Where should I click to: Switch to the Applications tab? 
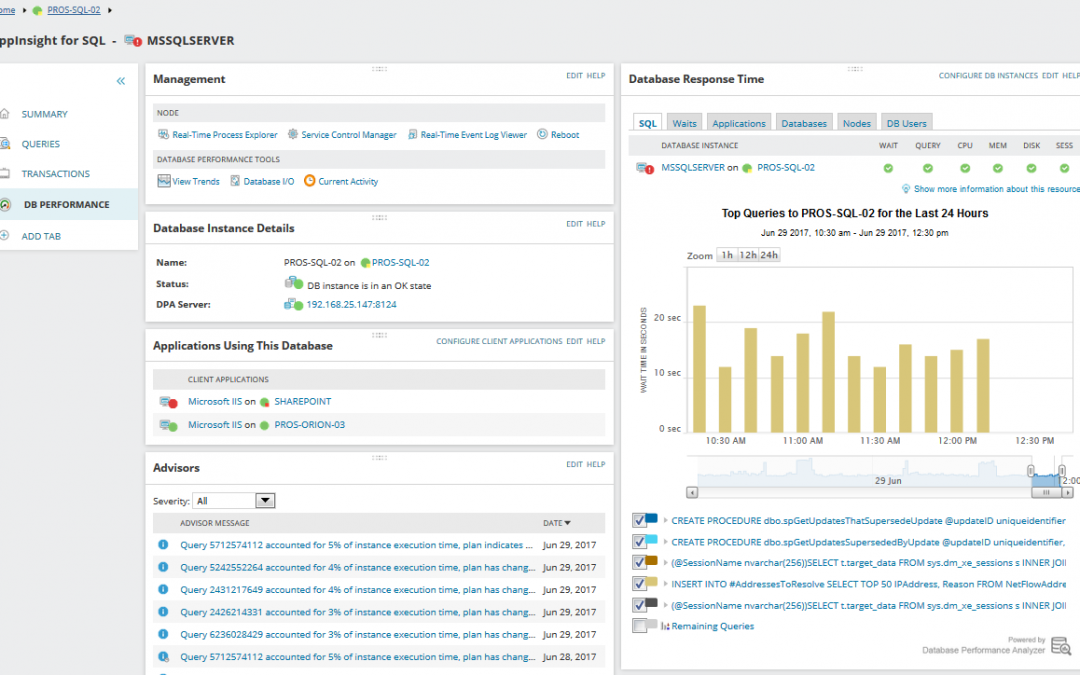tap(738, 123)
